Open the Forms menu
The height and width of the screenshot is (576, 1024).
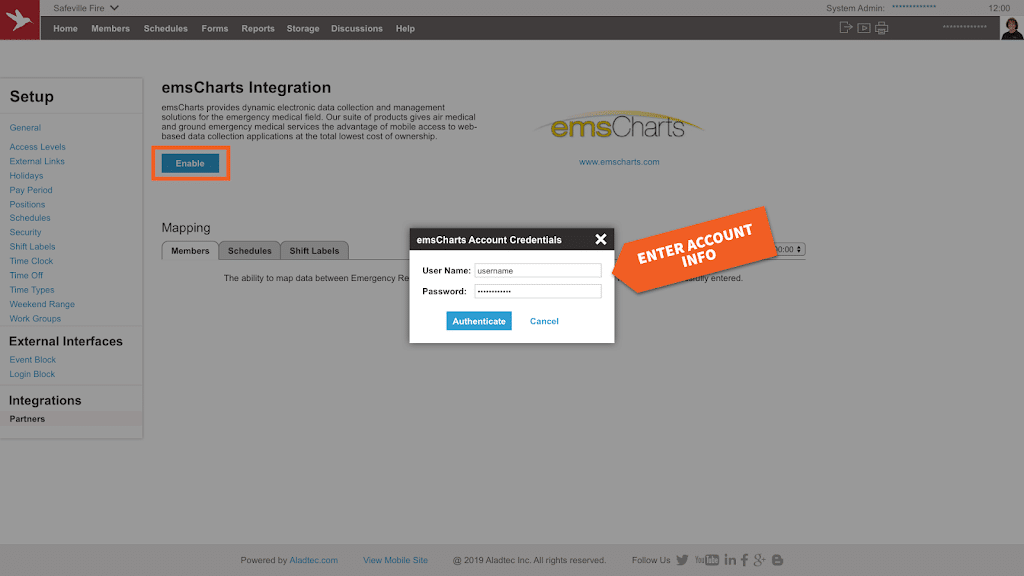pyautogui.click(x=215, y=29)
